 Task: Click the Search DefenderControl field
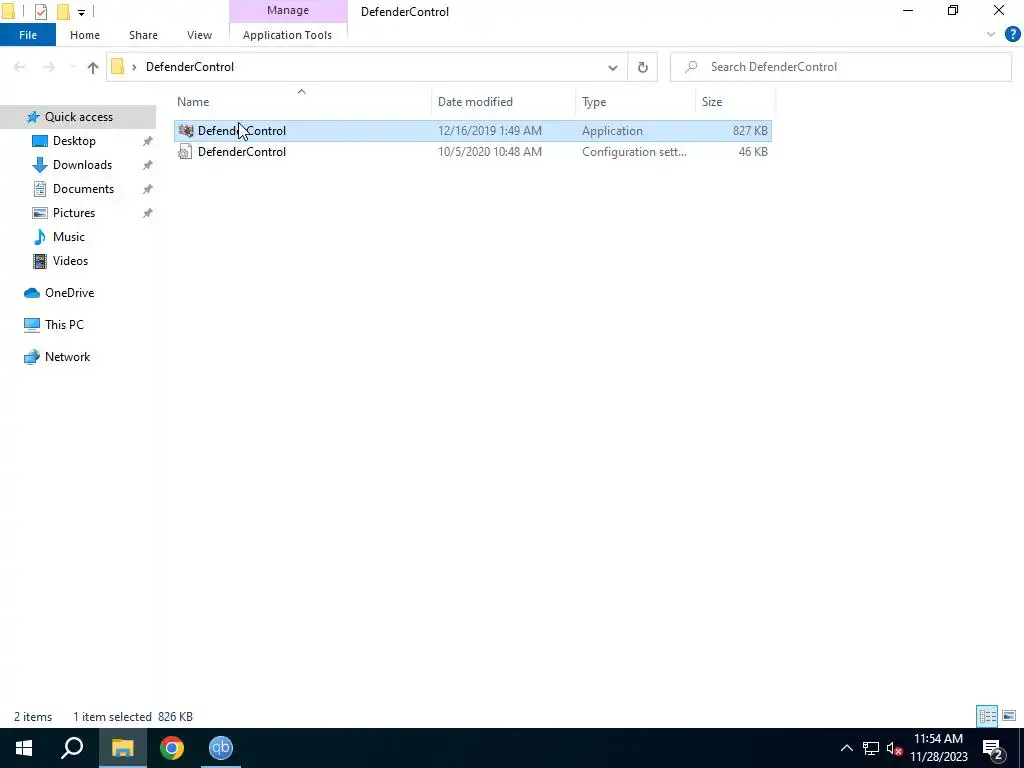point(841,67)
